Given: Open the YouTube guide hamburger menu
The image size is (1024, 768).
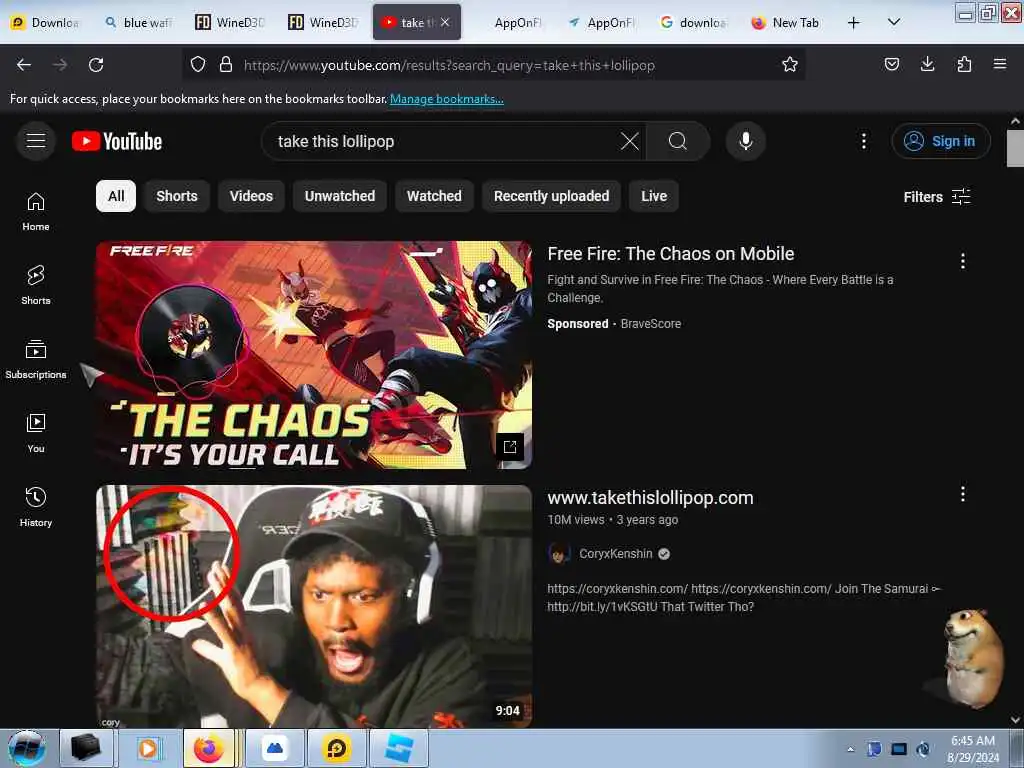Looking at the screenshot, I should [x=36, y=140].
